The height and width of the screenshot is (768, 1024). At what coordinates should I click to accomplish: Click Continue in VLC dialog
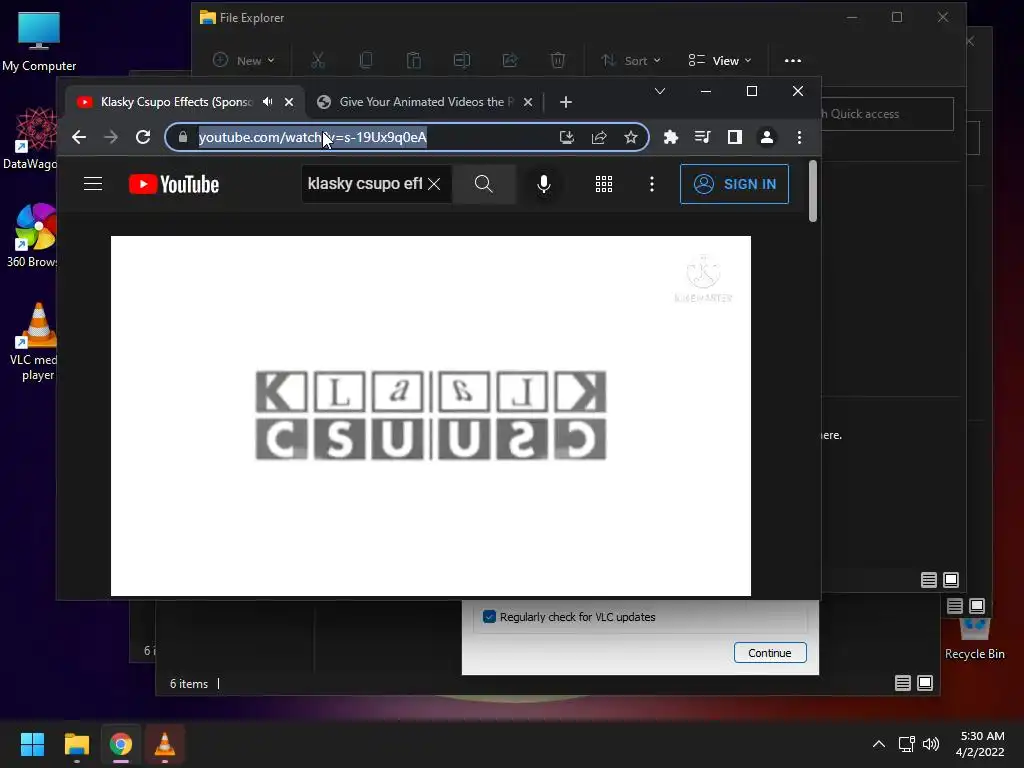(x=770, y=652)
